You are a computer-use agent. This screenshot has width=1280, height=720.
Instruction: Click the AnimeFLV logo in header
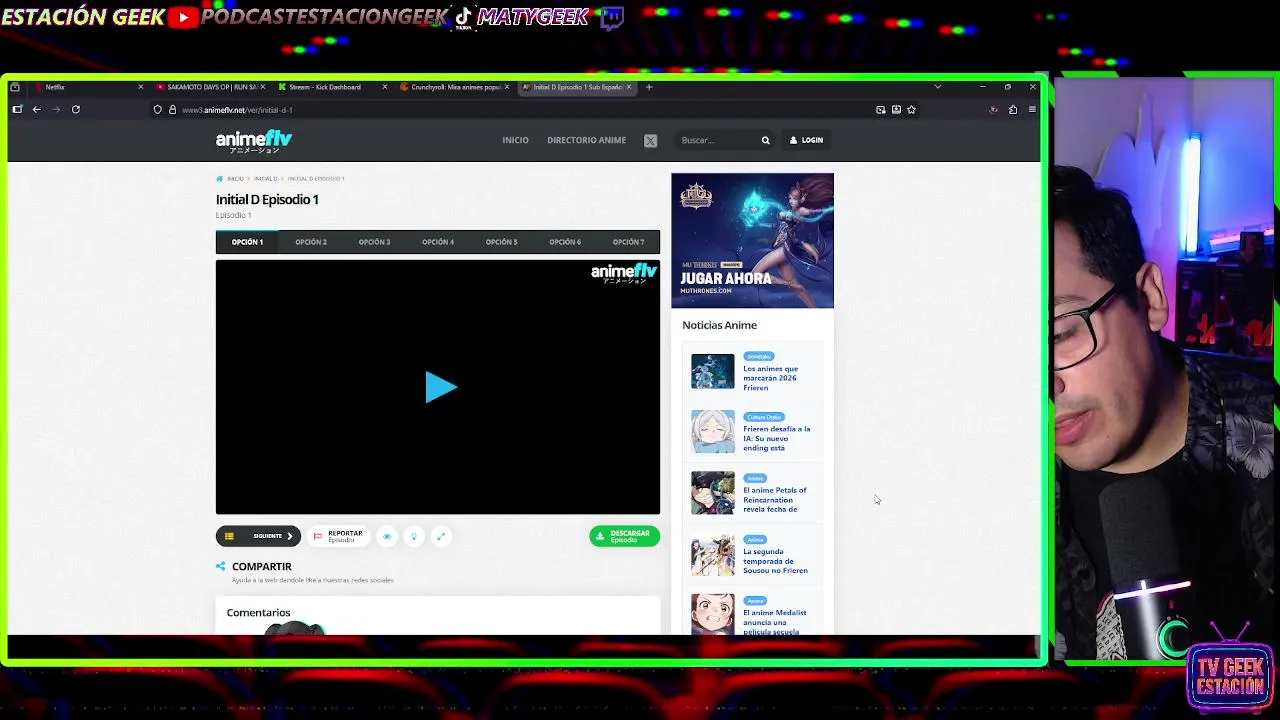point(254,141)
